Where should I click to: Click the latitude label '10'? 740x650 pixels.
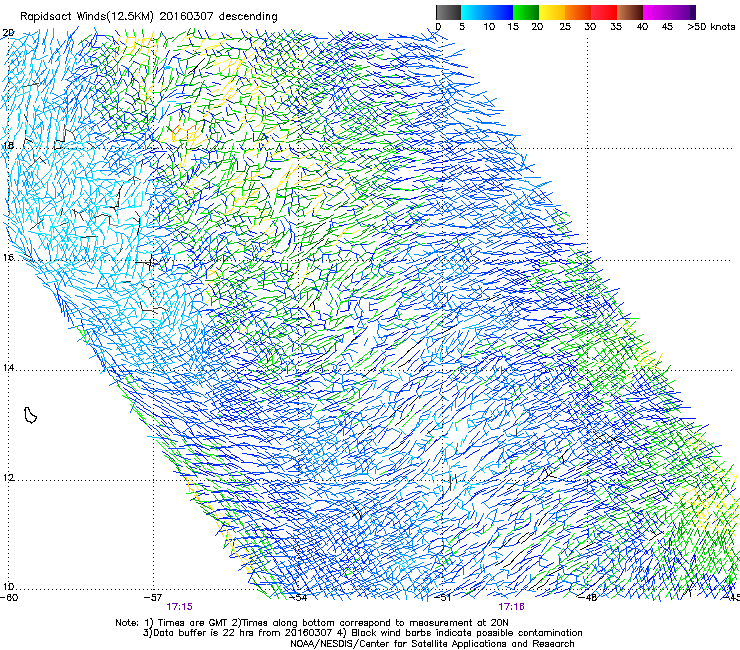8,587
